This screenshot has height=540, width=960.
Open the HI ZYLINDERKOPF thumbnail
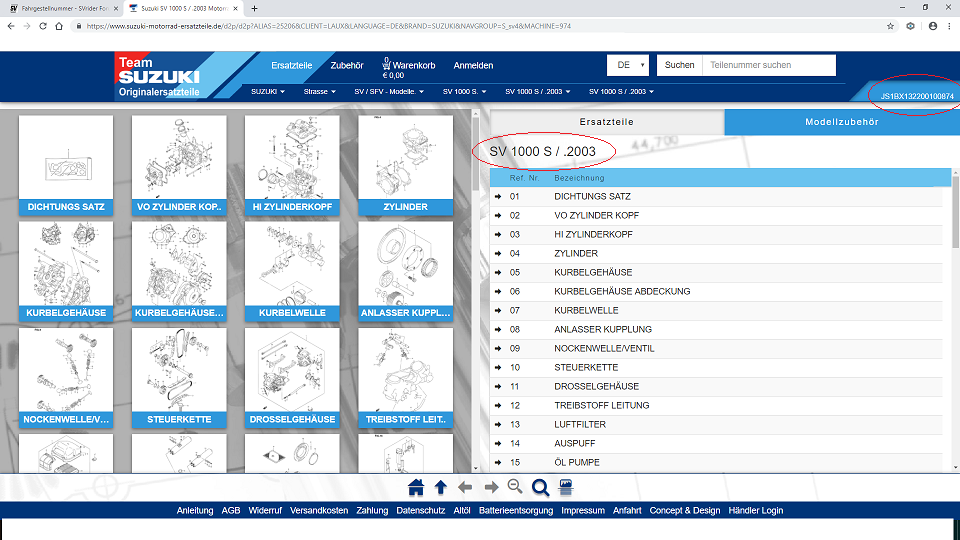pyautogui.click(x=292, y=165)
